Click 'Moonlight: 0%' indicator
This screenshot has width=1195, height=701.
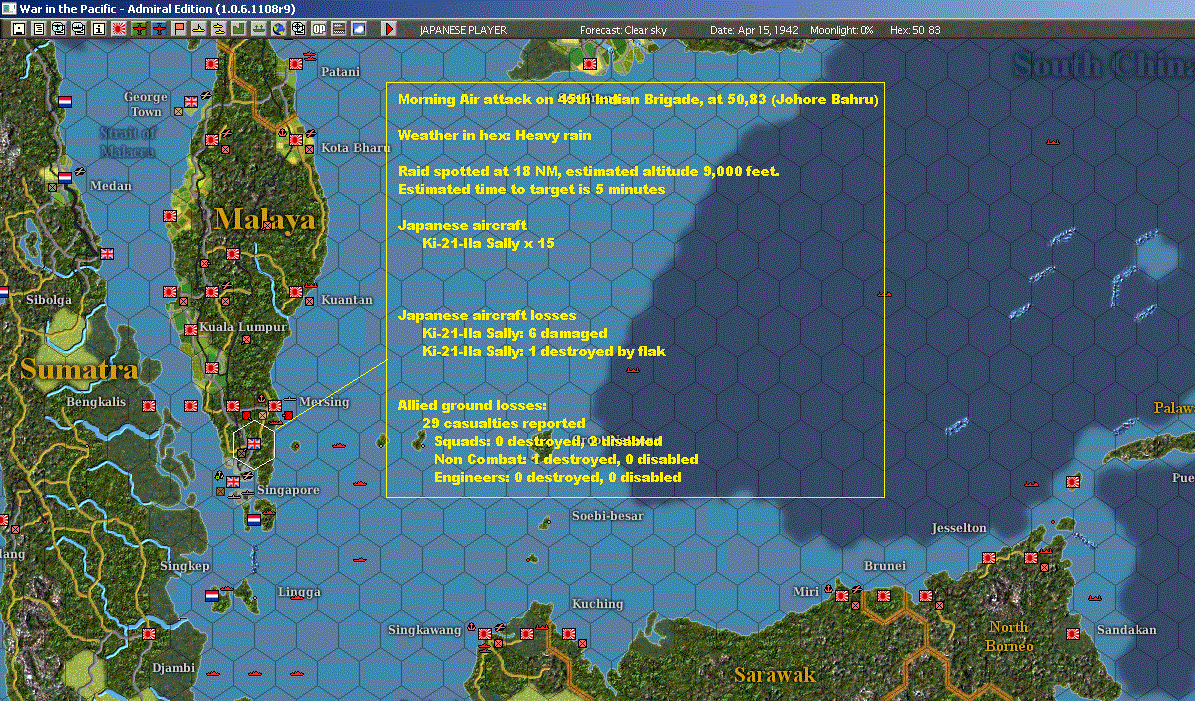[x=841, y=30]
